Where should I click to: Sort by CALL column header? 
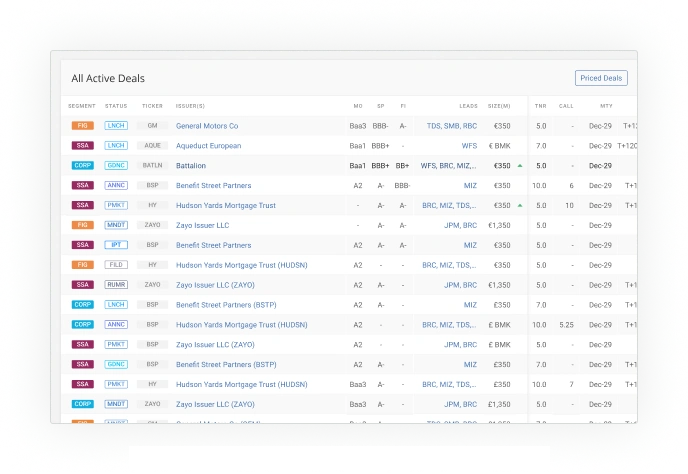point(566,106)
